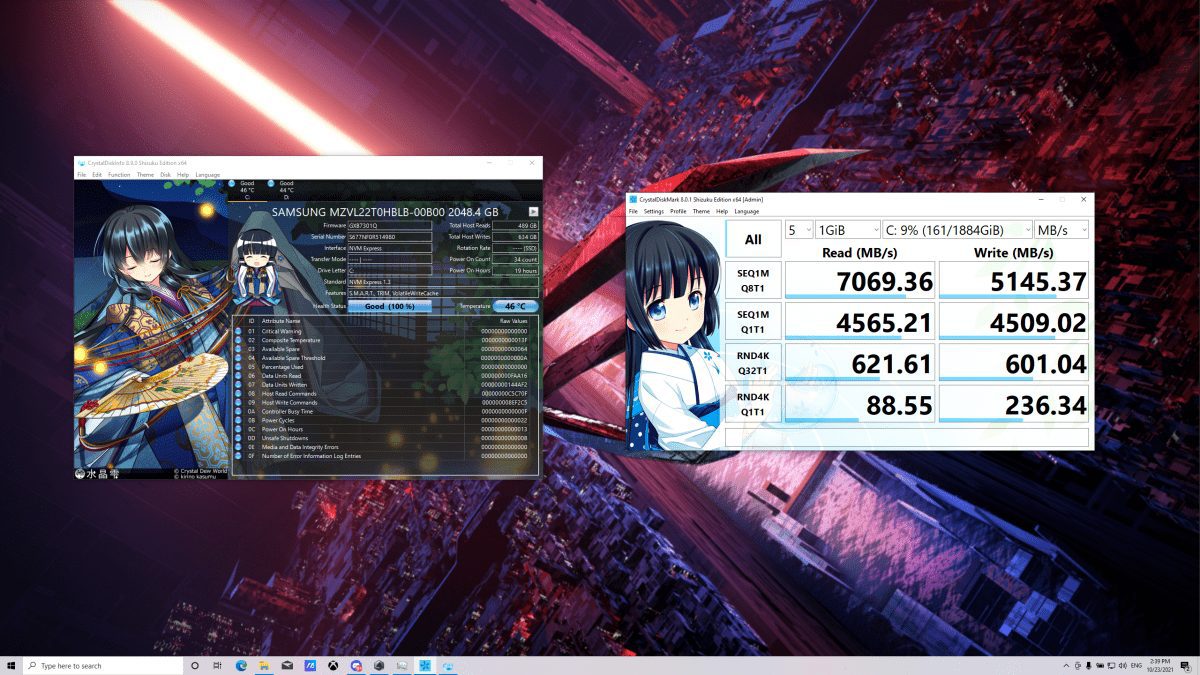Open the Windows Start menu

coord(11,665)
